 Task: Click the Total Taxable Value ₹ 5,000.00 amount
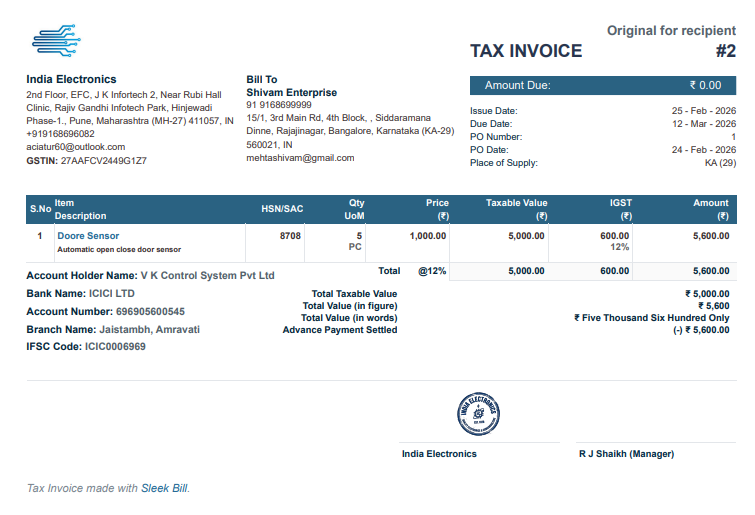tap(707, 294)
